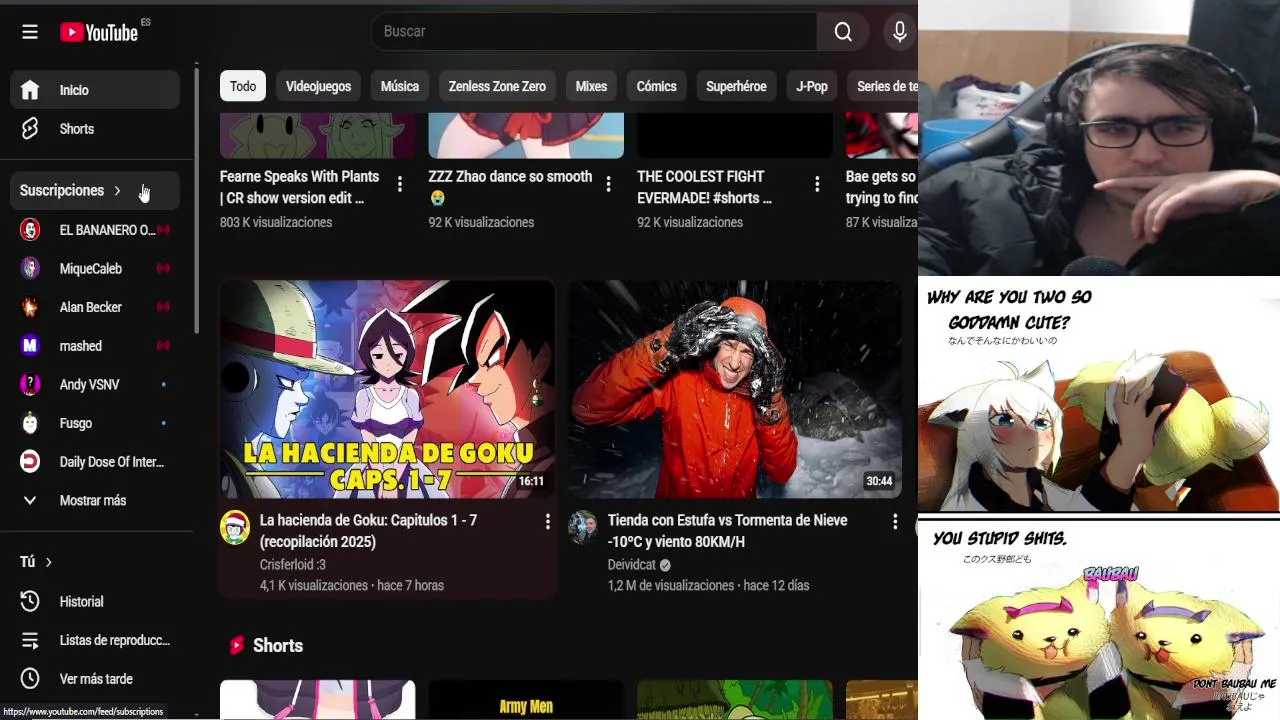This screenshot has width=1280, height=720.
Task: Start voice search with microphone icon
Action: click(900, 32)
